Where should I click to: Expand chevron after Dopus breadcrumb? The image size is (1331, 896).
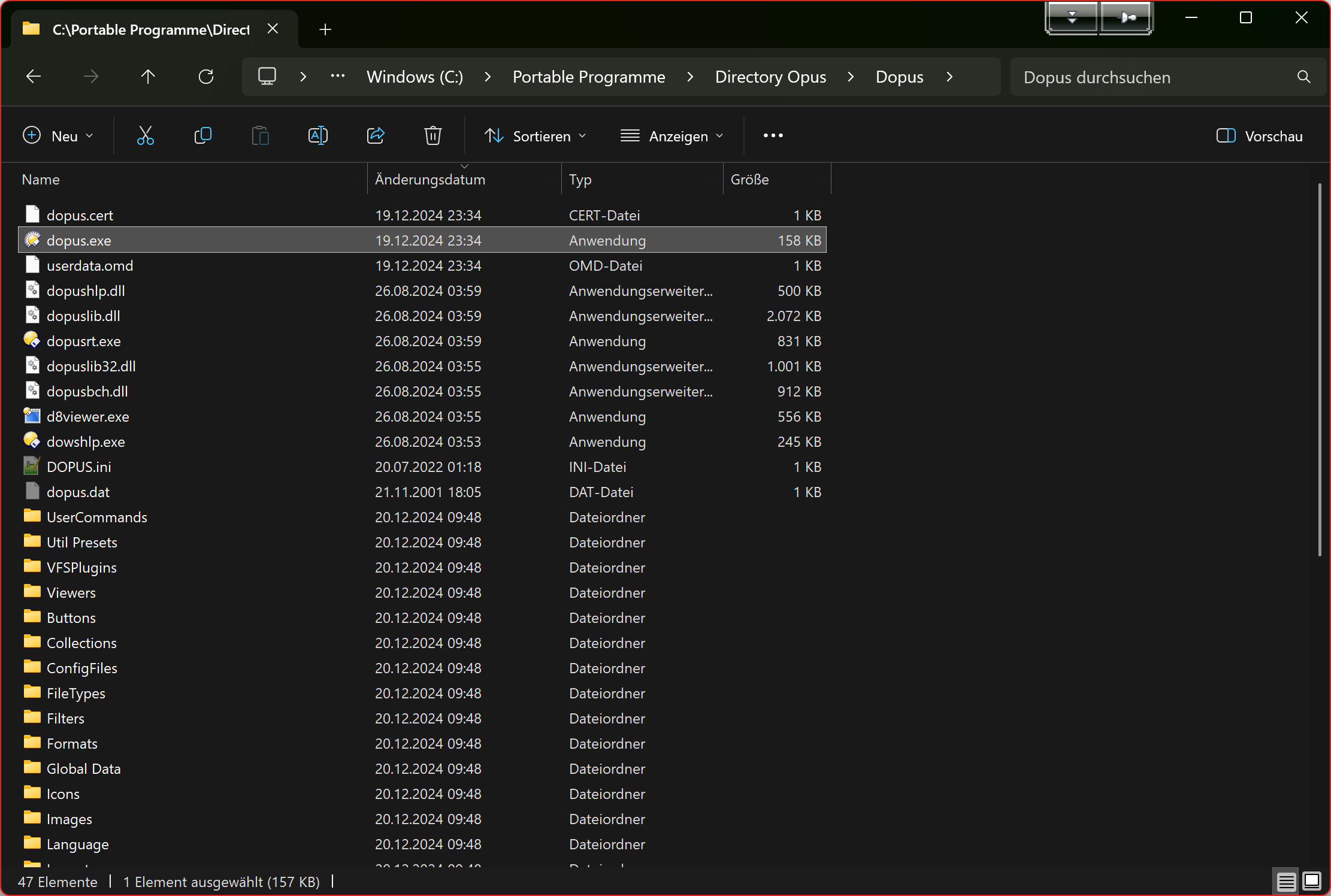coord(949,77)
